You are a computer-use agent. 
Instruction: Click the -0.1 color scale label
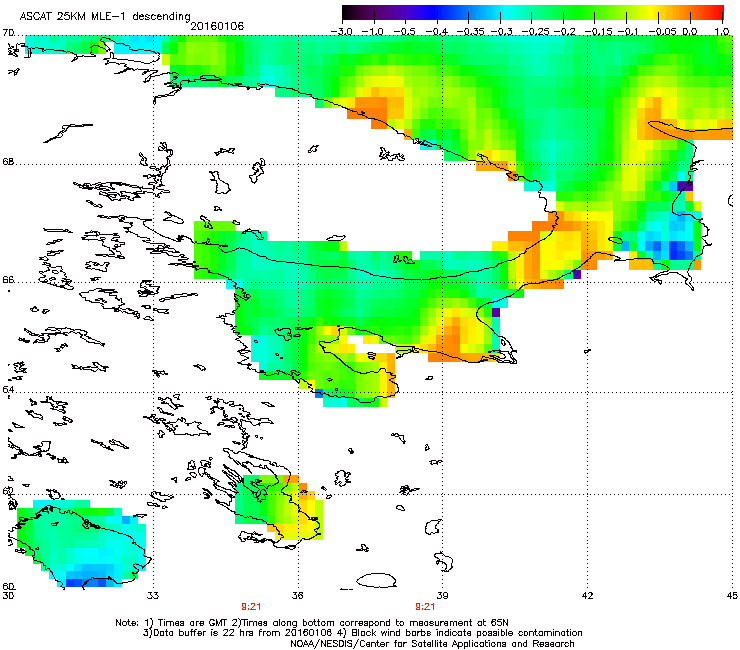(628, 31)
